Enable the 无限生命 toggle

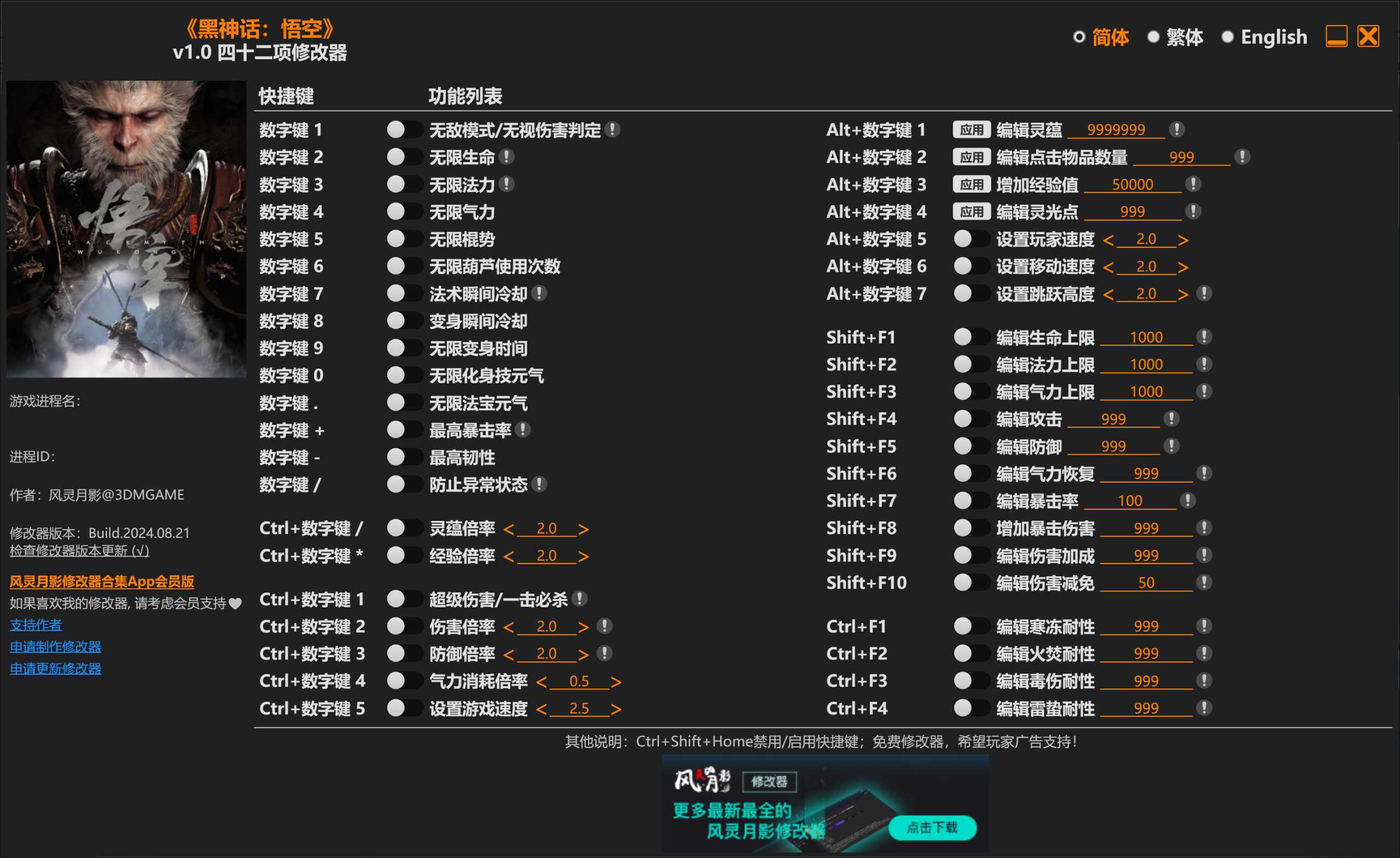click(x=405, y=157)
